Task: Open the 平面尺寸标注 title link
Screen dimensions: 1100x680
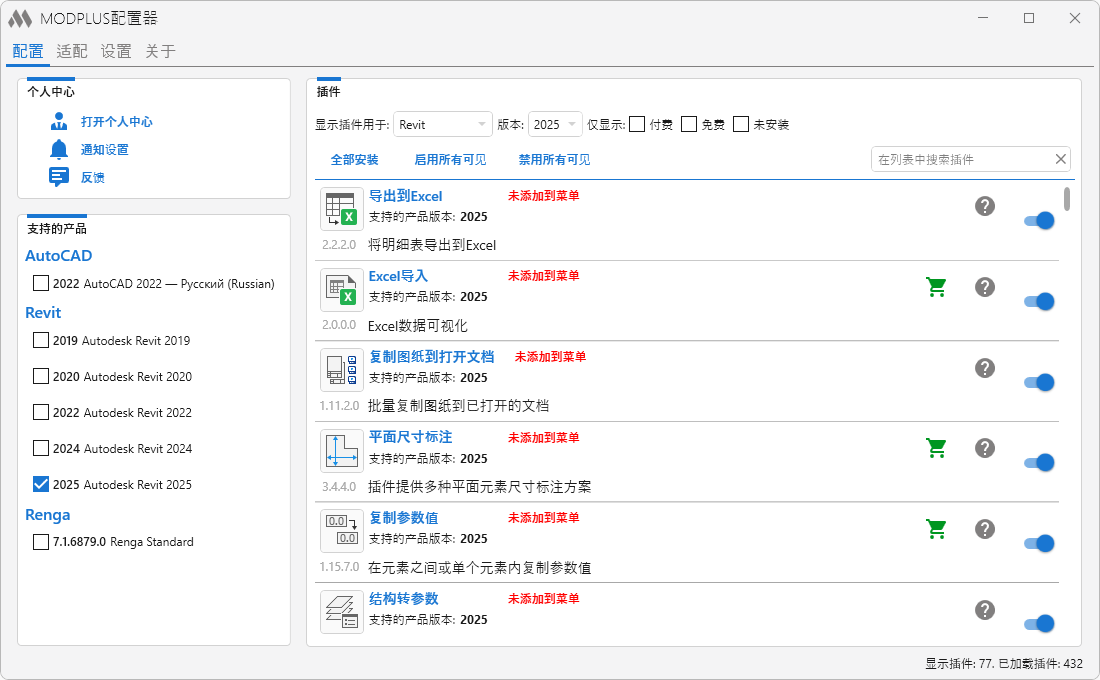Action: click(x=410, y=437)
